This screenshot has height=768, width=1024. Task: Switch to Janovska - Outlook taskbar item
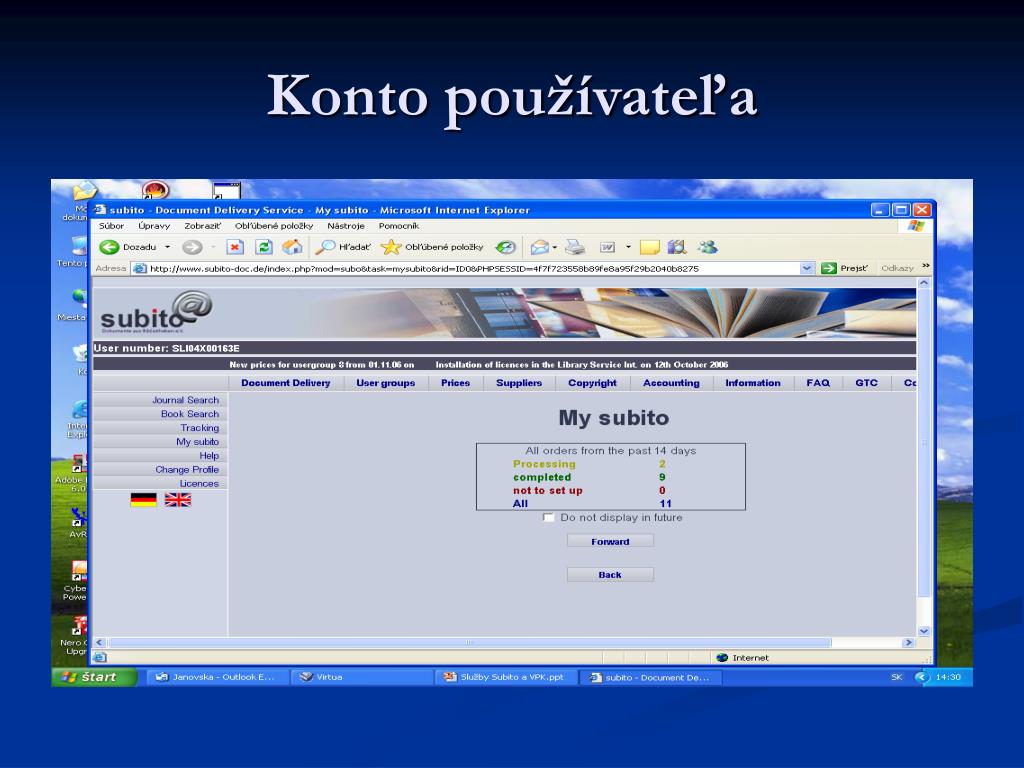coord(217,677)
